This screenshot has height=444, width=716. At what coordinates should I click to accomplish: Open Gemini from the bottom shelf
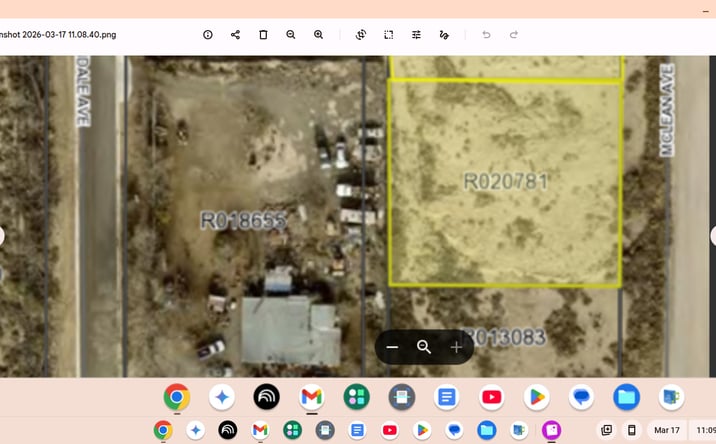point(195,430)
